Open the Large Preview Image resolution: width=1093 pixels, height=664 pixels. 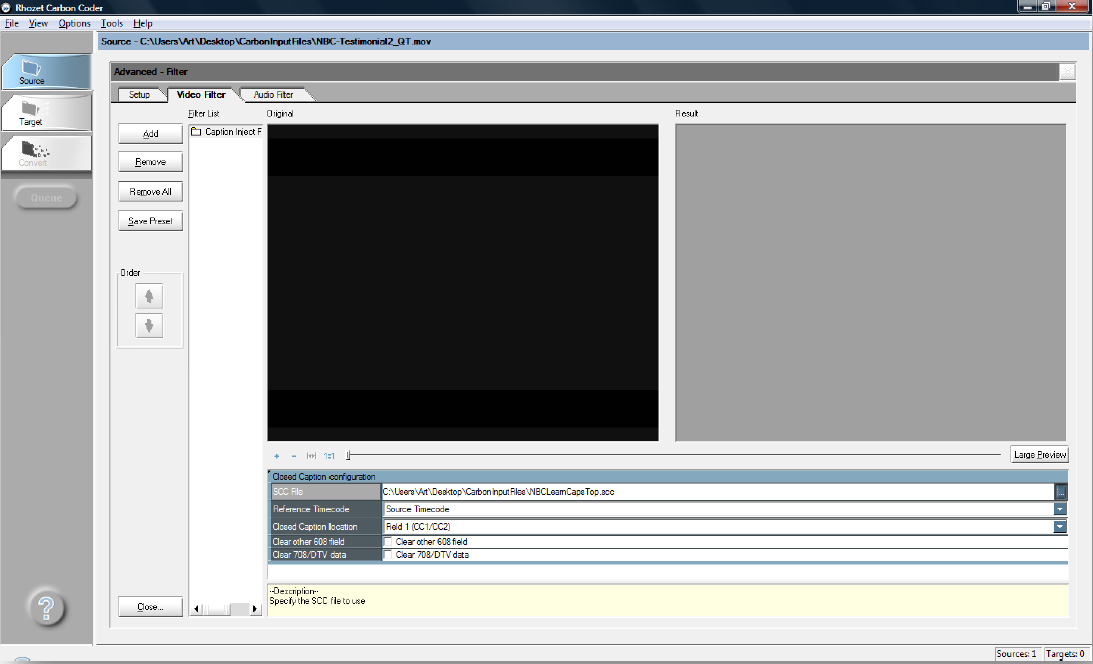click(1040, 454)
